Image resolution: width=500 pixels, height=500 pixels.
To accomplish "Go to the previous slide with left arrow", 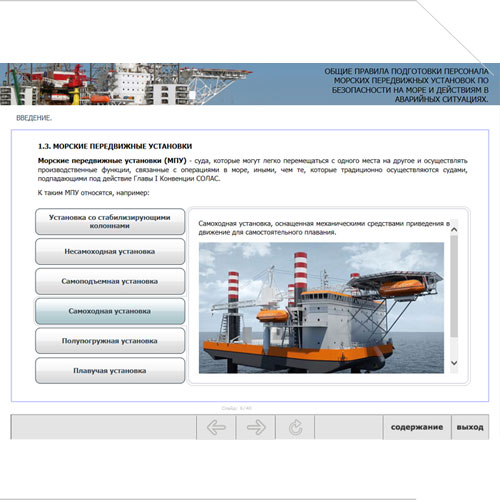I will tap(216, 427).
